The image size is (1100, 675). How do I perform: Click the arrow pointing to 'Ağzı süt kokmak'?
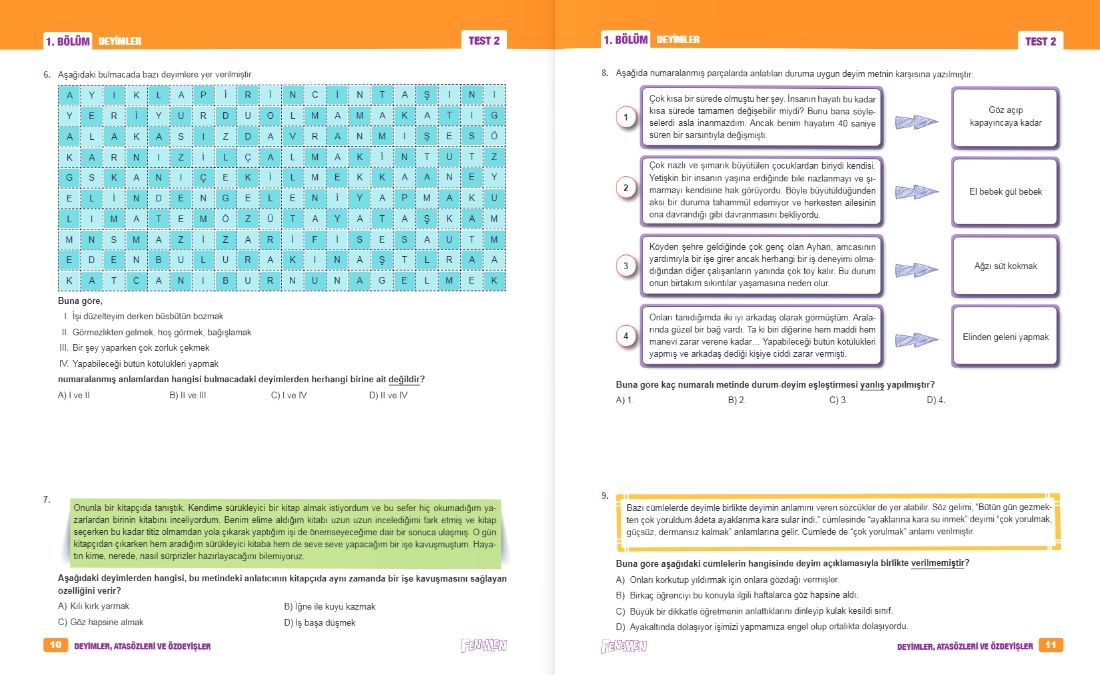[916, 269]
